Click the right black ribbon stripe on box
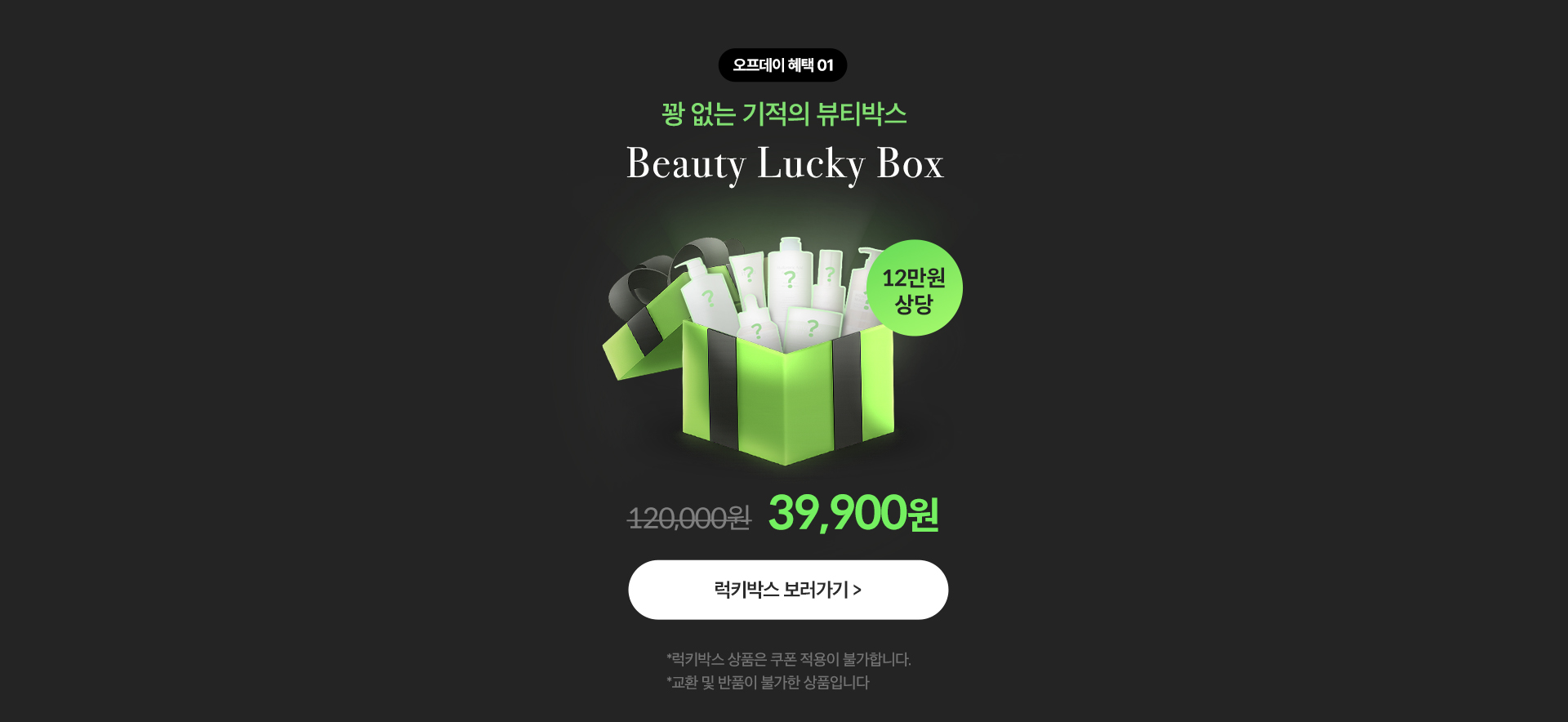Screen dimensions: 1568x722 (847, 390)
